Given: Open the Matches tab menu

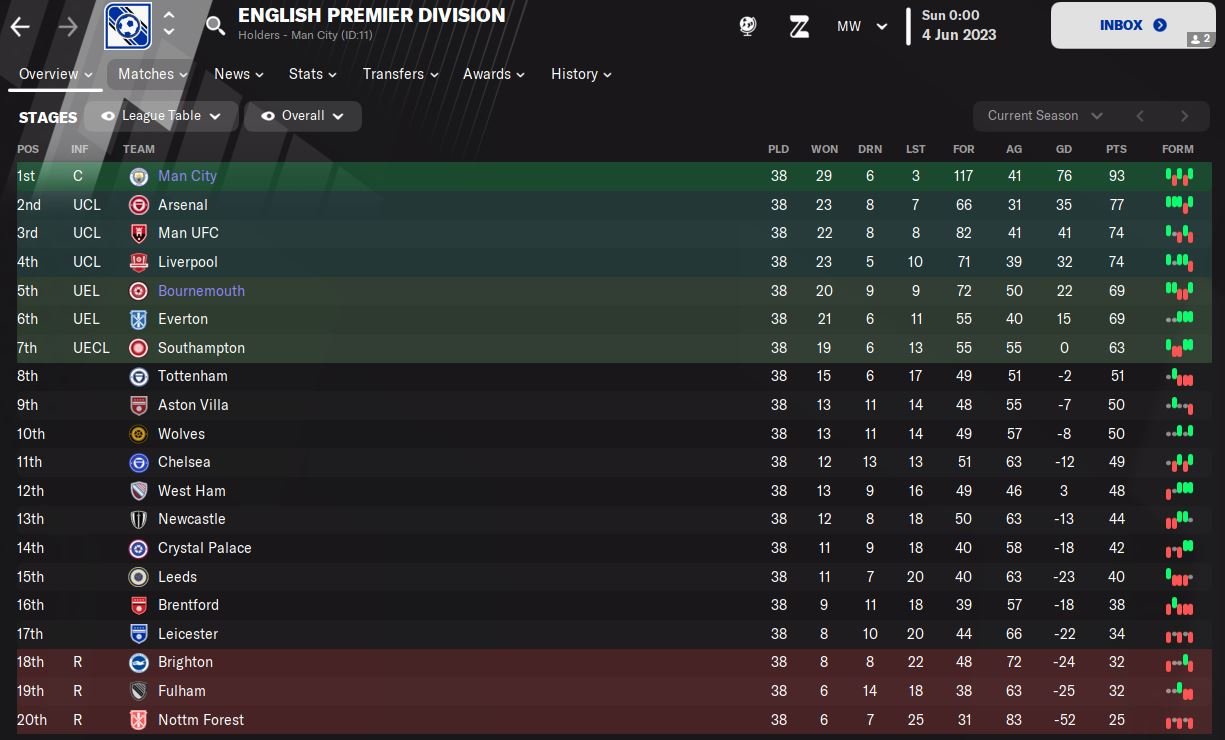Looking at the screenshot, I should (x=152, y=74).
